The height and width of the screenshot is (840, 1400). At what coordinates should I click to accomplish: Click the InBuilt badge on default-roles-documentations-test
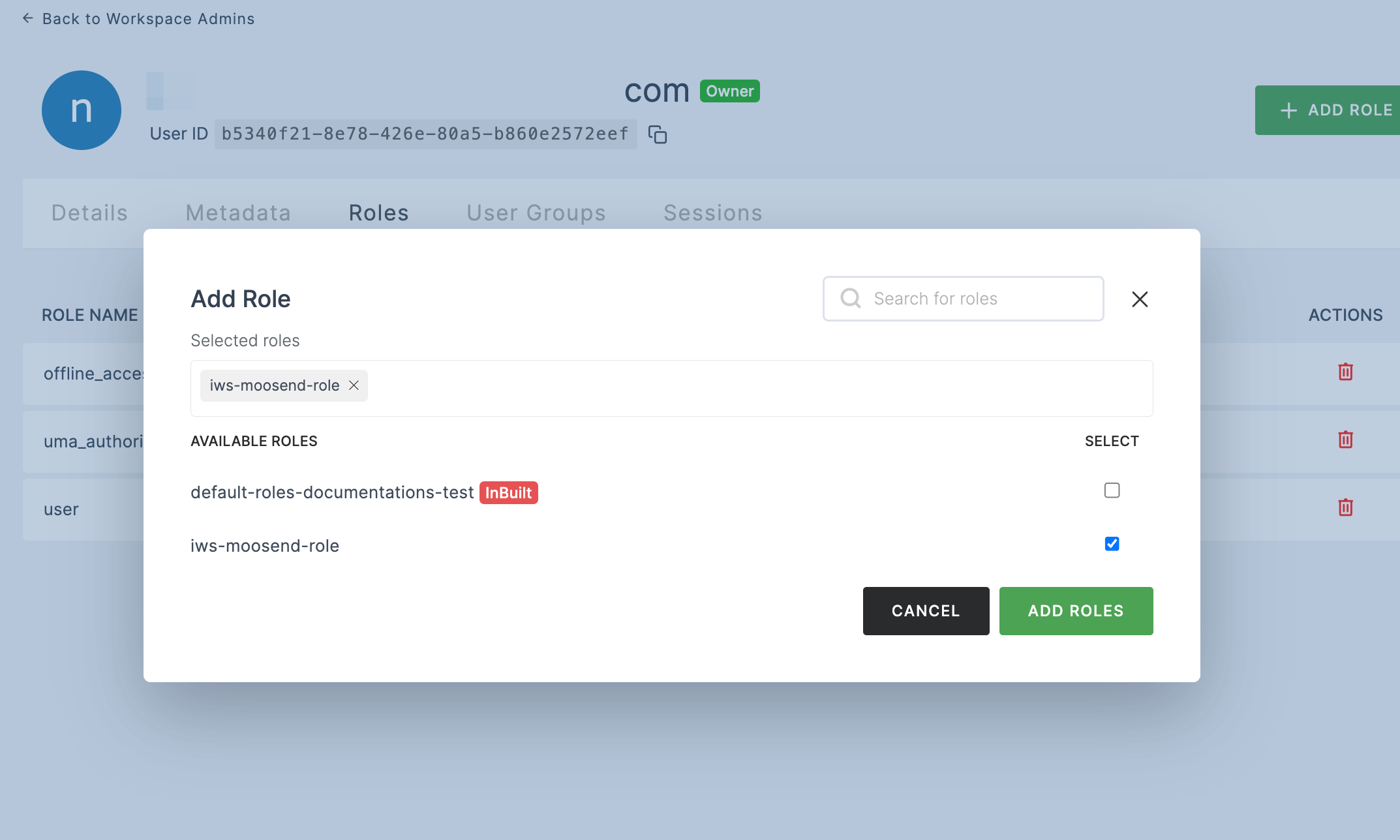coord(508,492)
